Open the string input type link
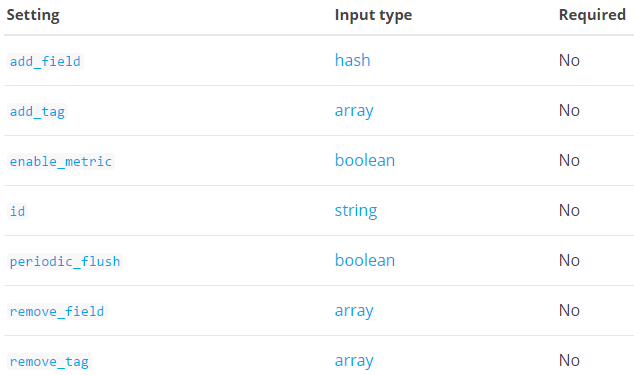Screen dimensions: 634x375 (356, 210)
